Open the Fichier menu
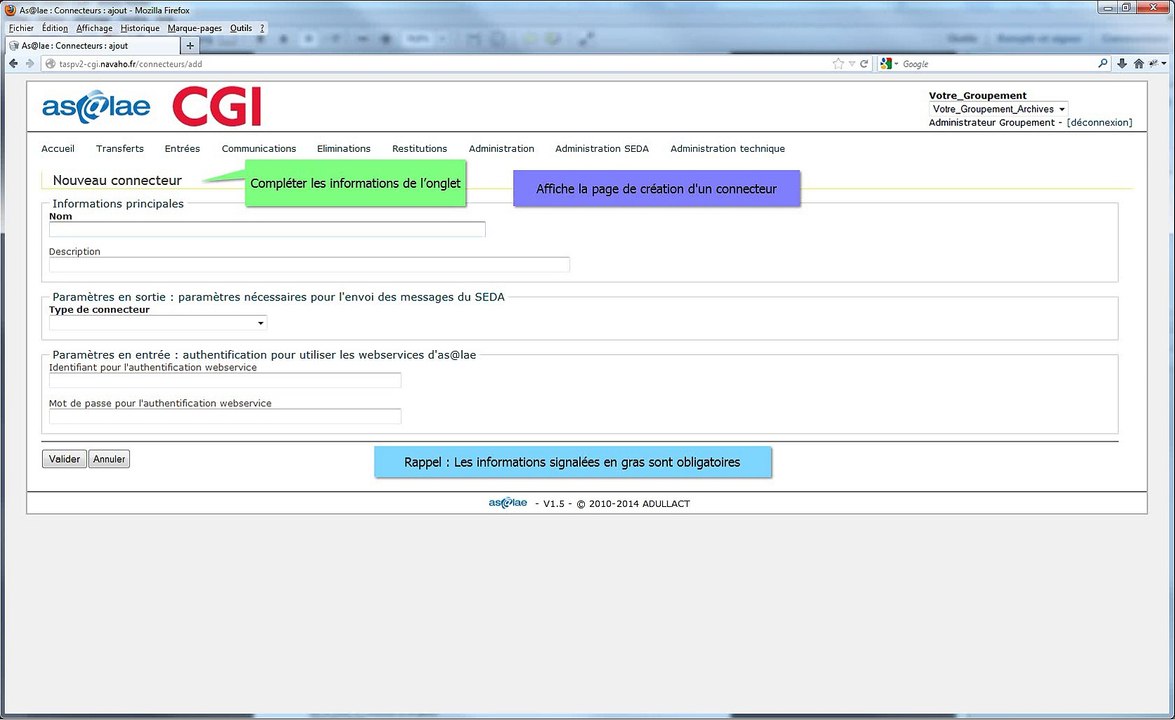 [x=21, y=28]
